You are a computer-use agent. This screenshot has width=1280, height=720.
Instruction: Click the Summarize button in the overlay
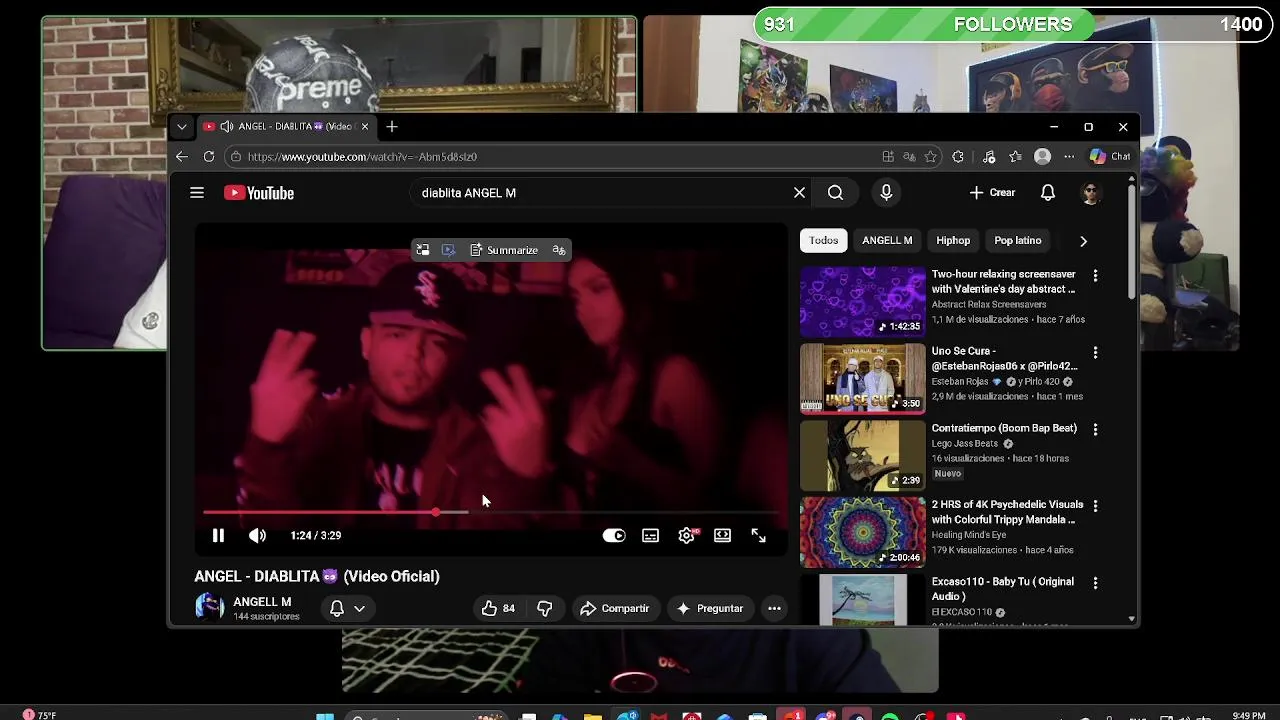504,250
